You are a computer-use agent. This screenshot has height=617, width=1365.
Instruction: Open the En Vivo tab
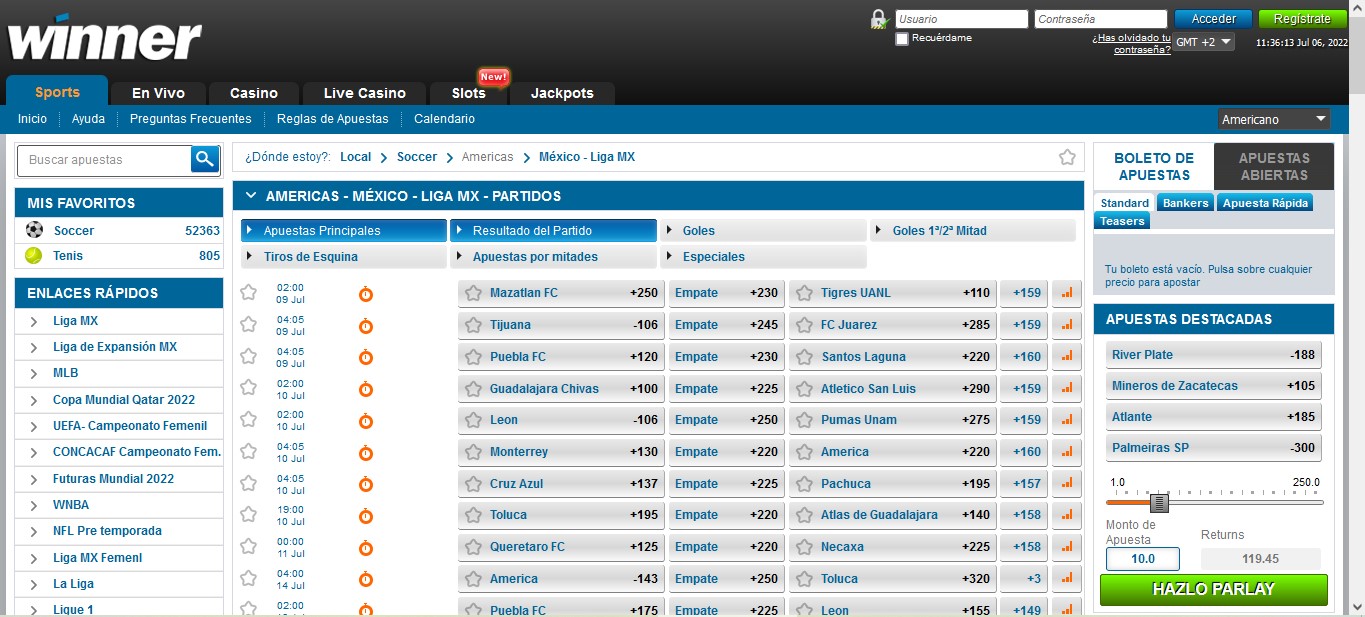tap(158, 93)
